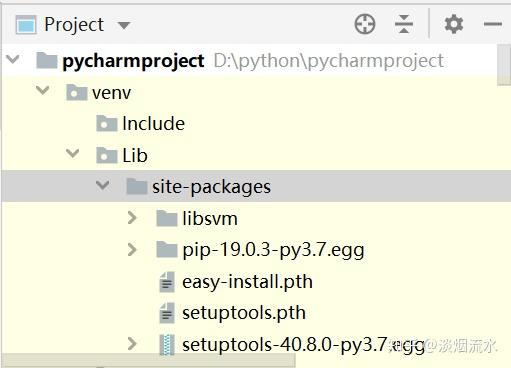Click the Collapse All icon
This screenshot has height=368, width=511.
[404, 24]
